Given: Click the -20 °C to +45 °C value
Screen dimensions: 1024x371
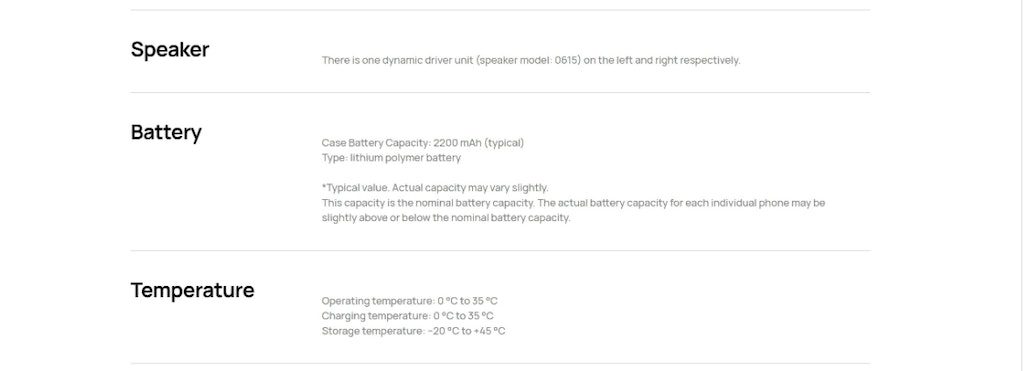Looking at the screenshot, I should click(x=467, y=331).
